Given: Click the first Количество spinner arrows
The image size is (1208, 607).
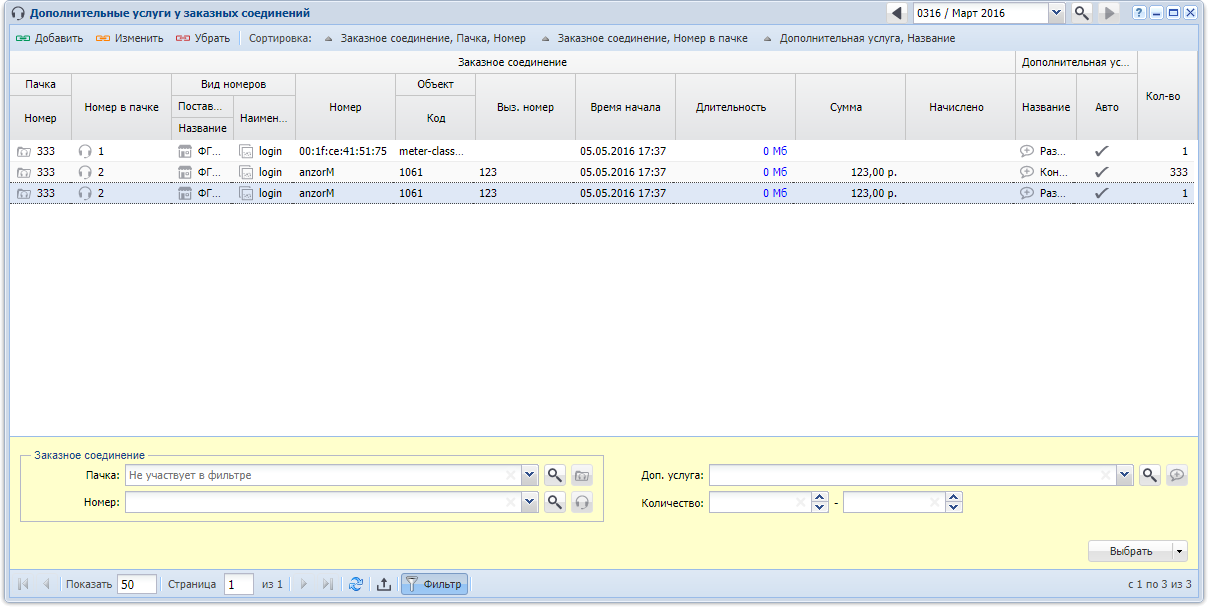Looking at the screenshot, I should click(820, 502).
